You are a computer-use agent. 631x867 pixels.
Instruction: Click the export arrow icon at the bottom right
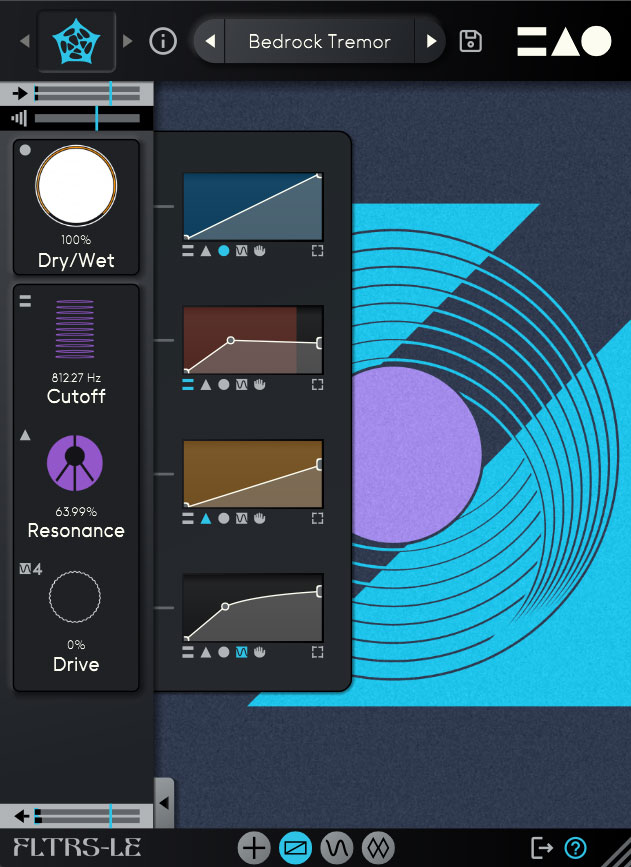pos(542,848)
